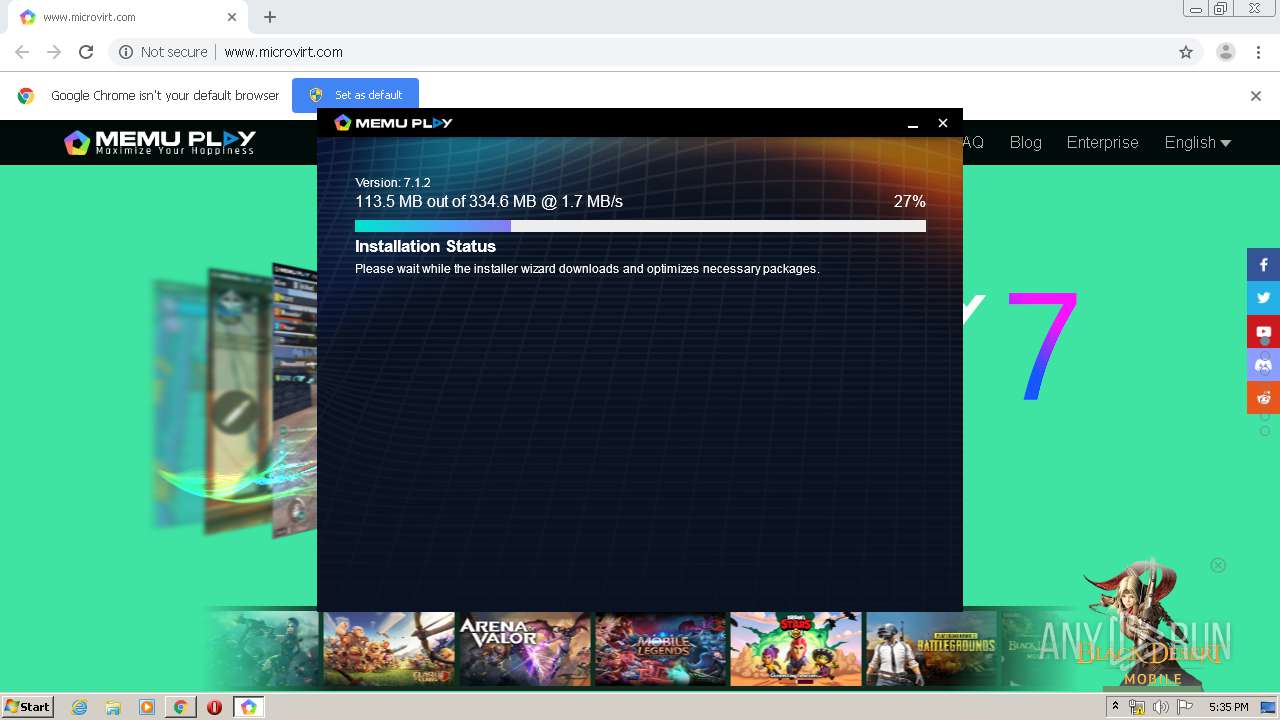Switch to Chrome in taskbar
This screenshot has width=1280, height=720.
click(x=180, y=707)
